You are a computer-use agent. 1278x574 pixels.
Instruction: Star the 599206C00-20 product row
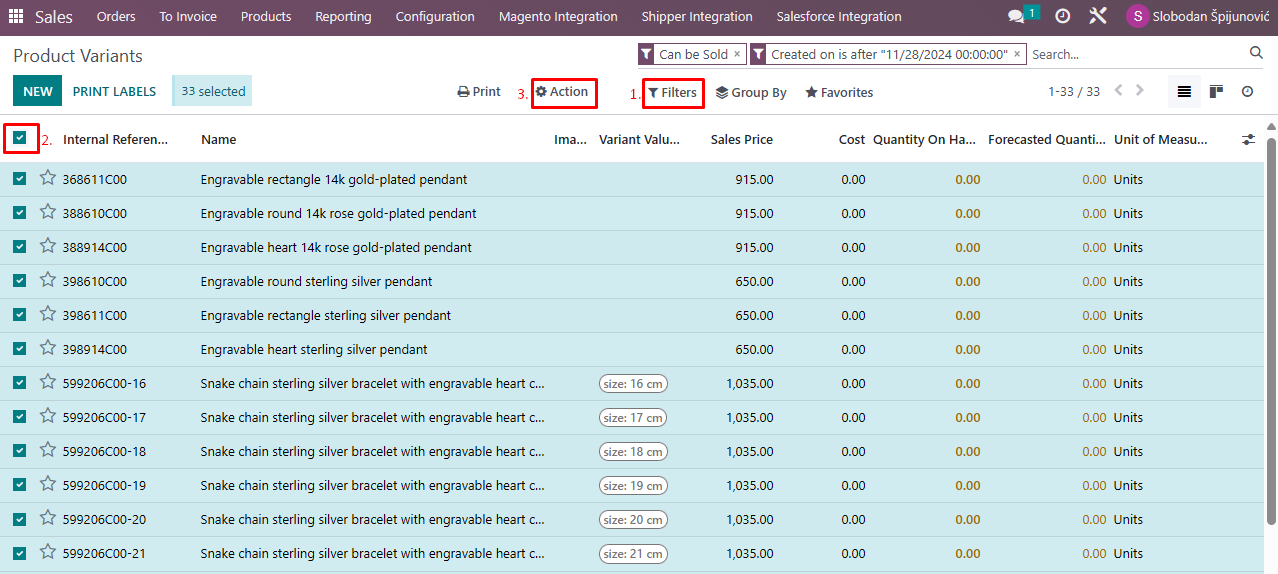click(47, 518)
